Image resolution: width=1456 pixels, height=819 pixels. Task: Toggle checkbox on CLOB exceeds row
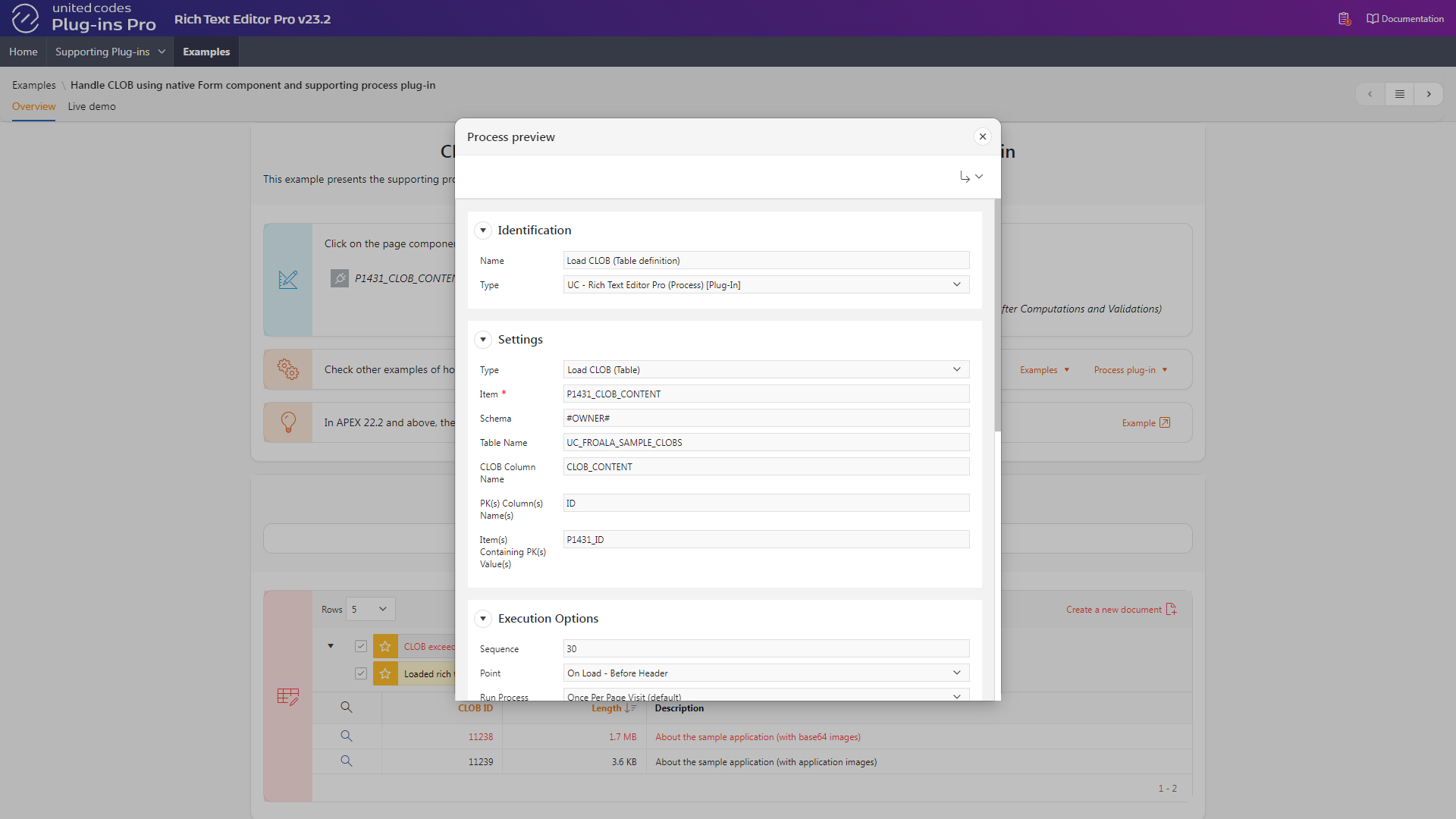(x=361, y=646)
